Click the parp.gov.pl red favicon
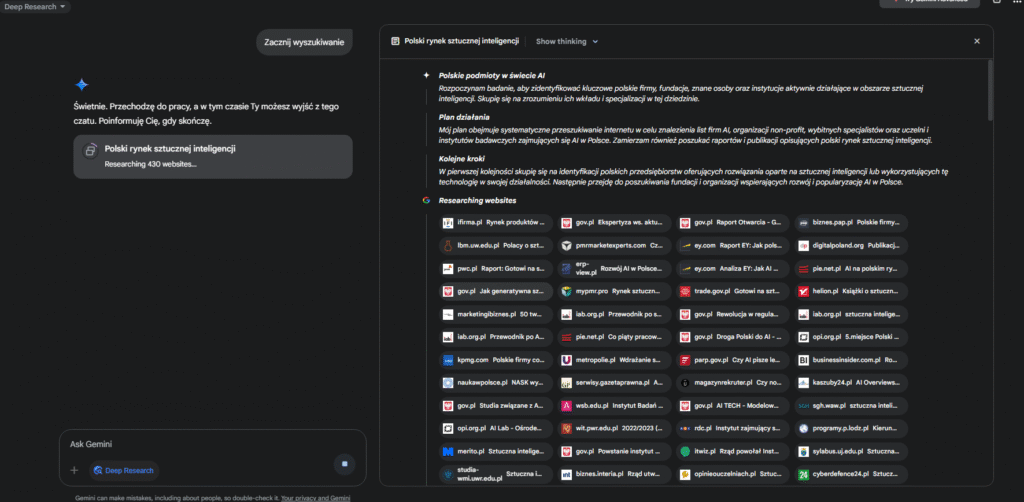Screen dimensions: 1024x502 tap(685, 360)
